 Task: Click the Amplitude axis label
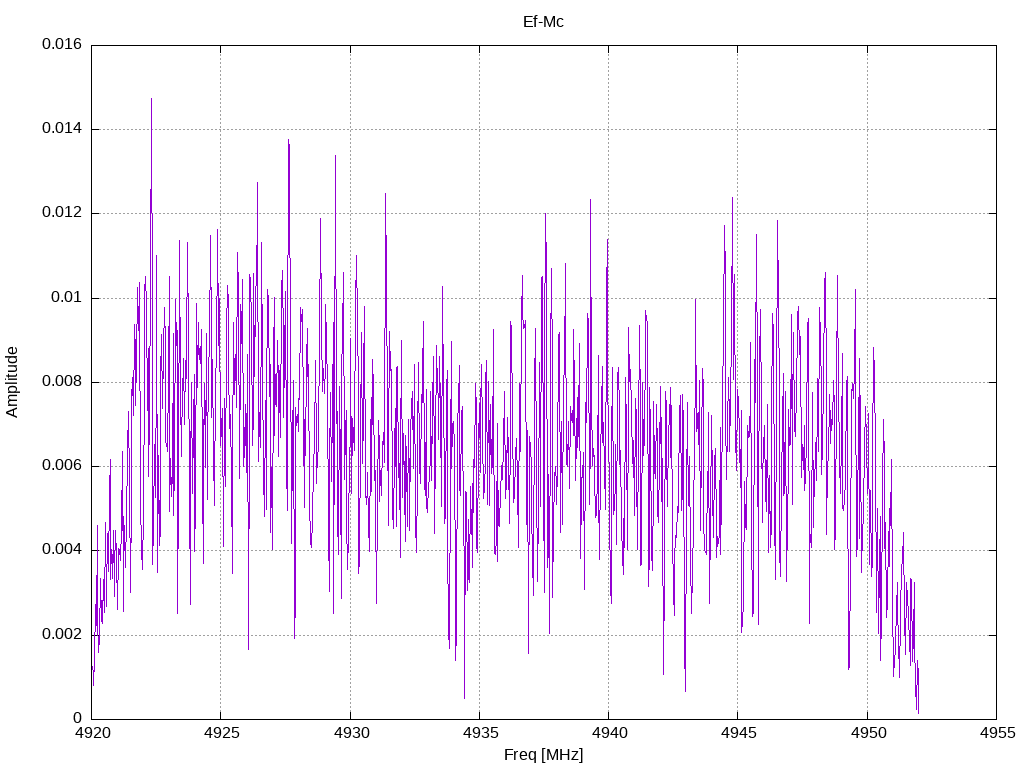tap(12, 382)
